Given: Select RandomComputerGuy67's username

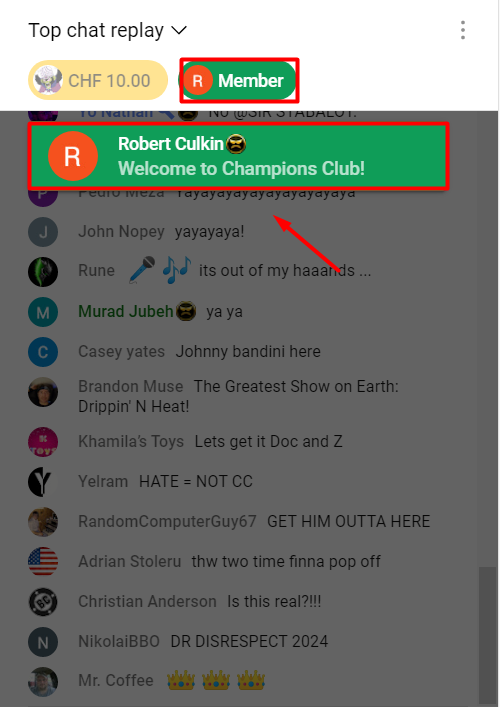Looking at the screenshot, I should 167,521.
